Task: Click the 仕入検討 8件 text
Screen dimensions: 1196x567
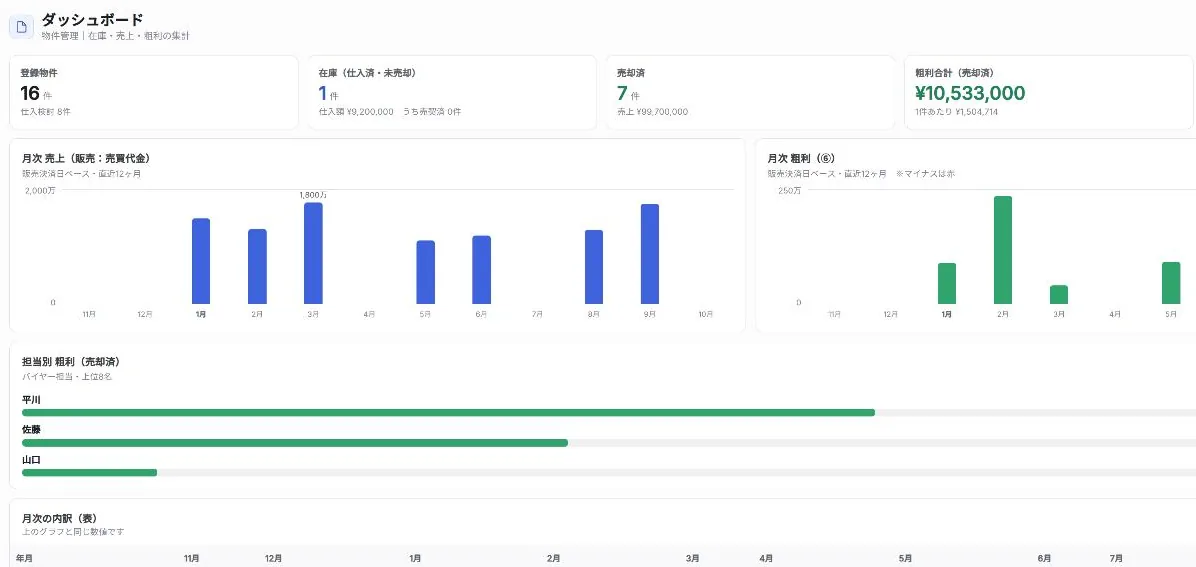Action: [46, 112]
